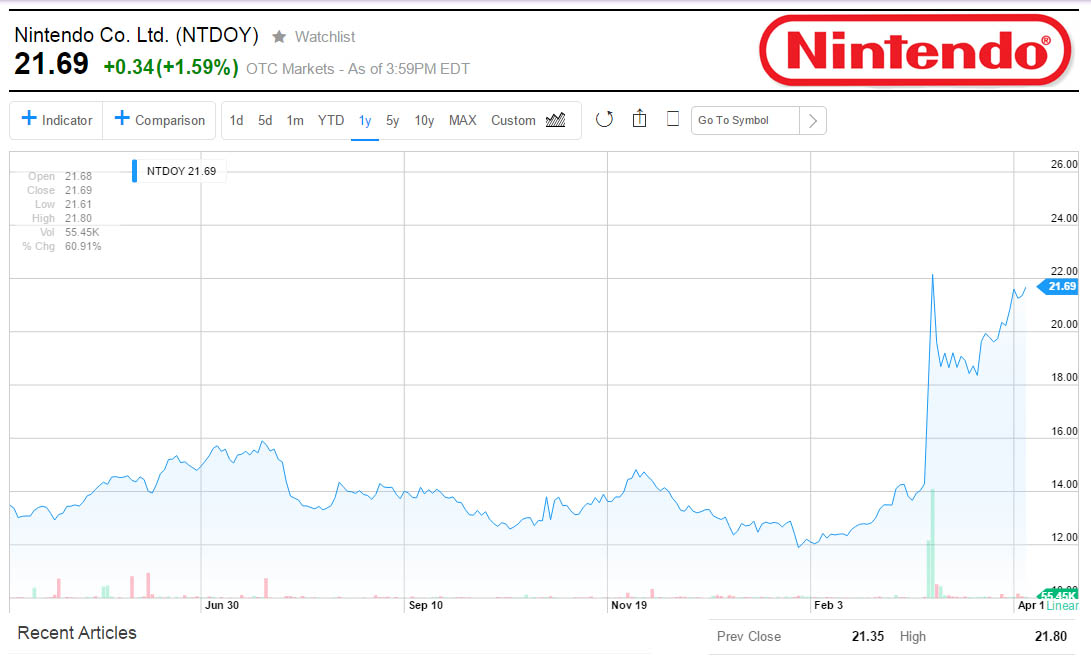The image size is (1091, 656).
Task: Click the NTDOY 21.69 legend label
Action: point(182,171)
